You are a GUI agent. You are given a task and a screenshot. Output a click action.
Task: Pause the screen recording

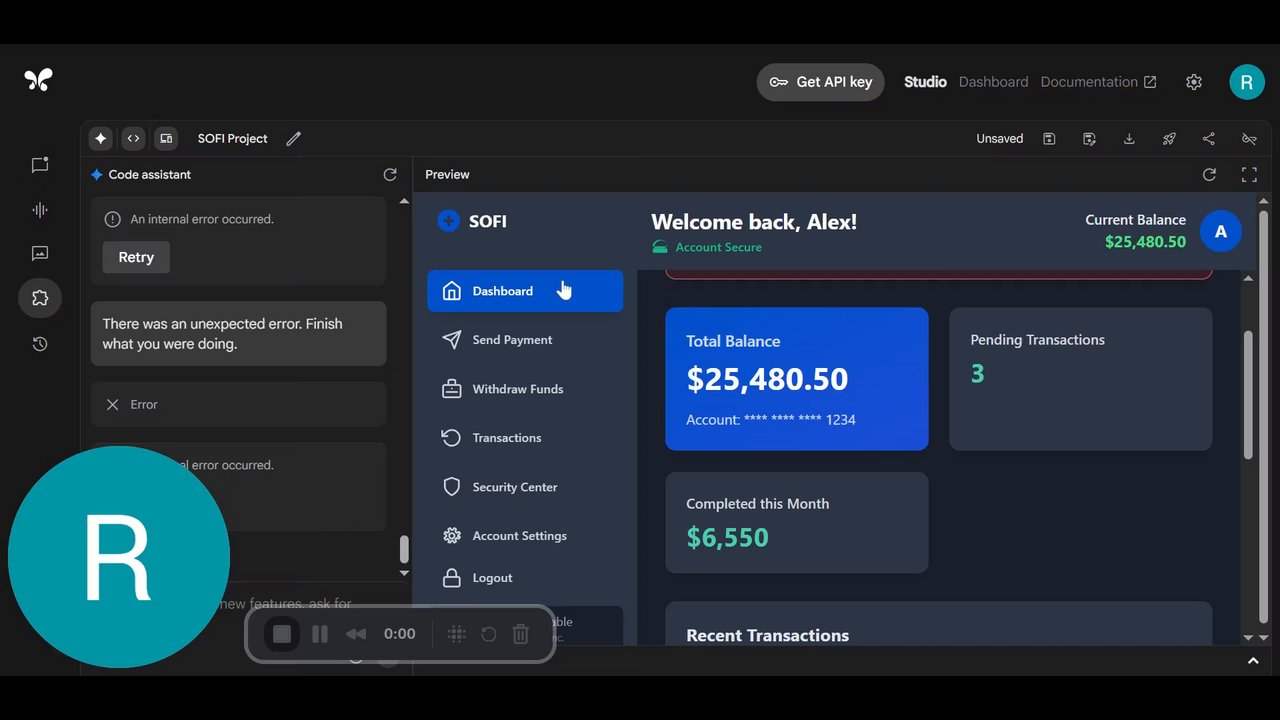click(x=320, y=634)
